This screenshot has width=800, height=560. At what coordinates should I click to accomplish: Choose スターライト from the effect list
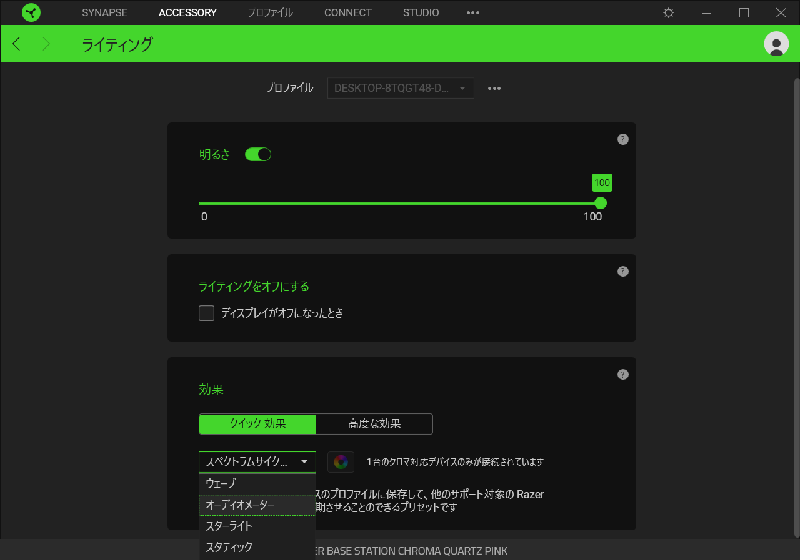click(257, 526)
